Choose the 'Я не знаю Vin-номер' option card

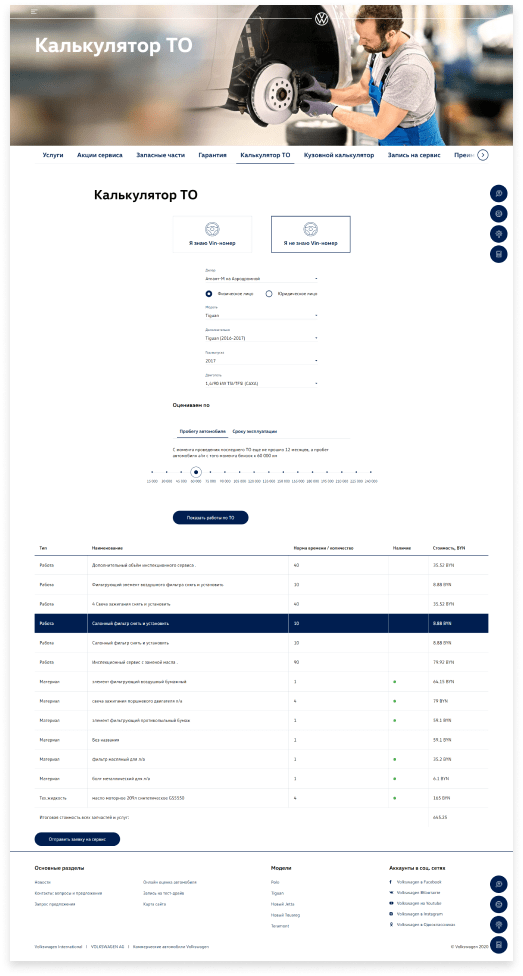click(x=311, y=234)
